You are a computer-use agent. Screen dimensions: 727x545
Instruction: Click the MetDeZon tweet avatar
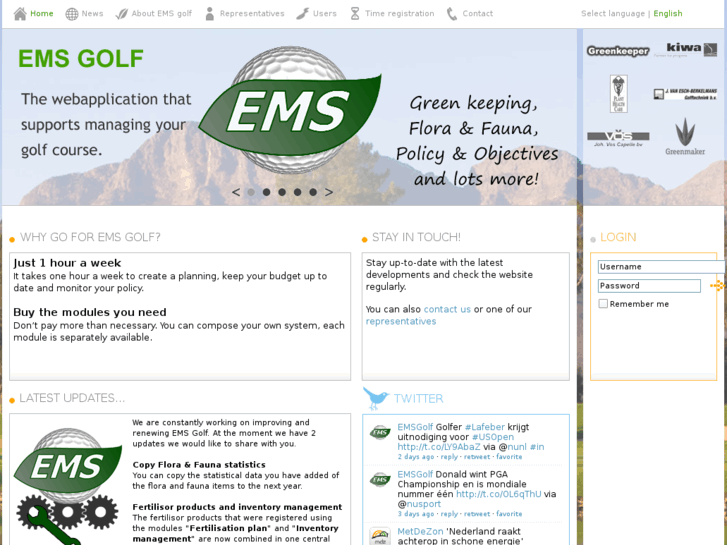[x=380, y=536]
